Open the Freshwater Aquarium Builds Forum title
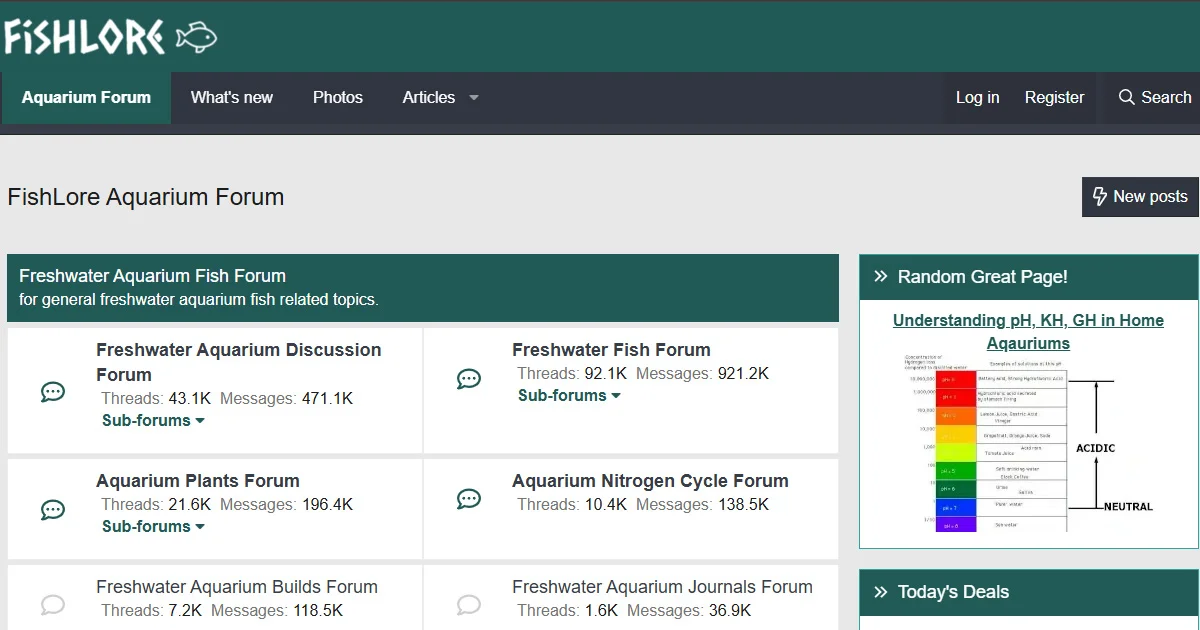The height and width of the screenshot is (630, 1200). [x=237, y=587]
